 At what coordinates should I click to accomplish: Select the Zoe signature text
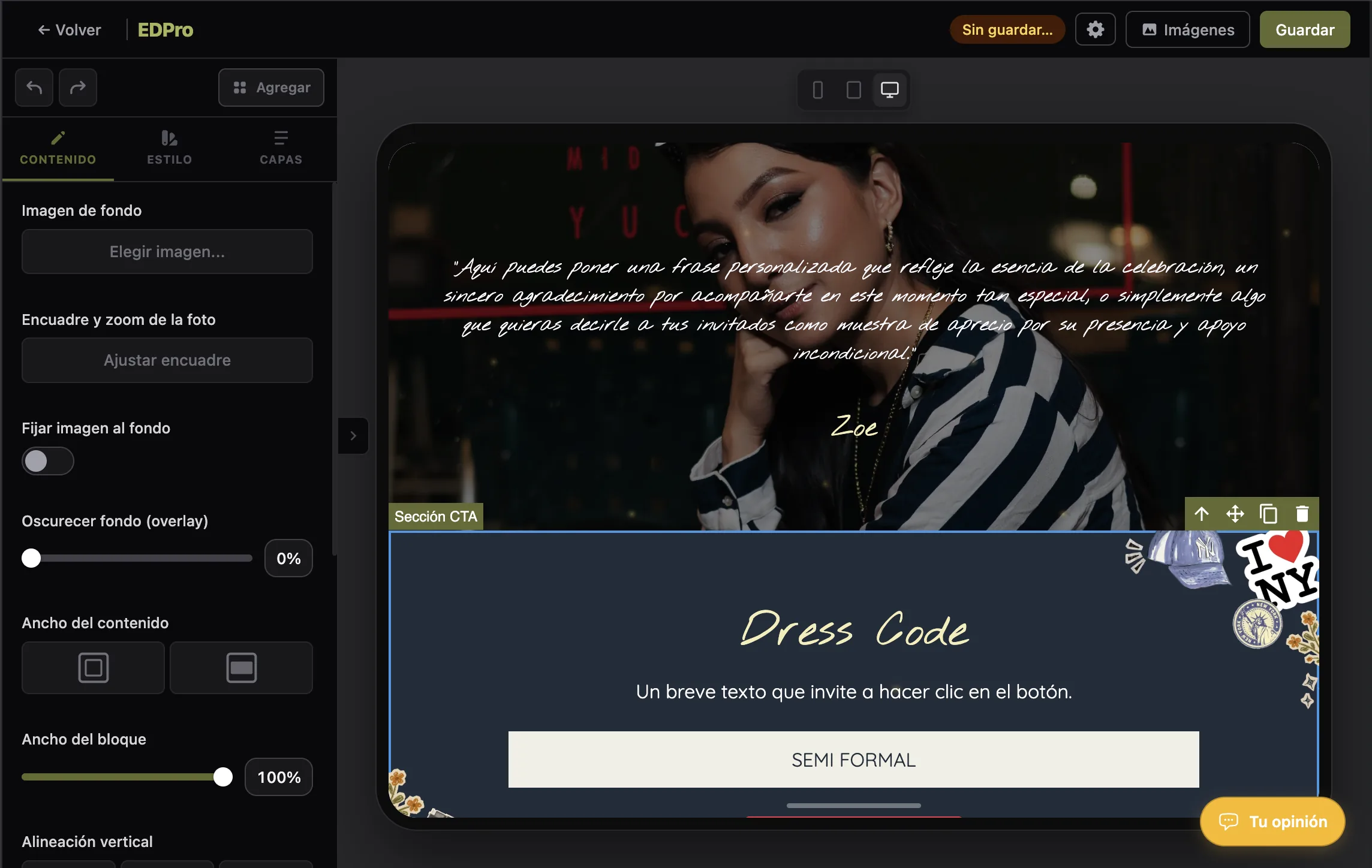[854, 427]
